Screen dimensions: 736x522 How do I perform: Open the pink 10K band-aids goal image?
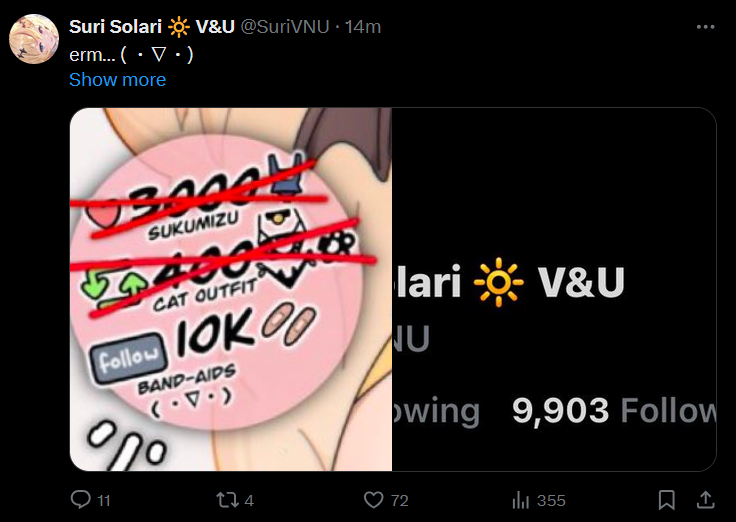231,289
